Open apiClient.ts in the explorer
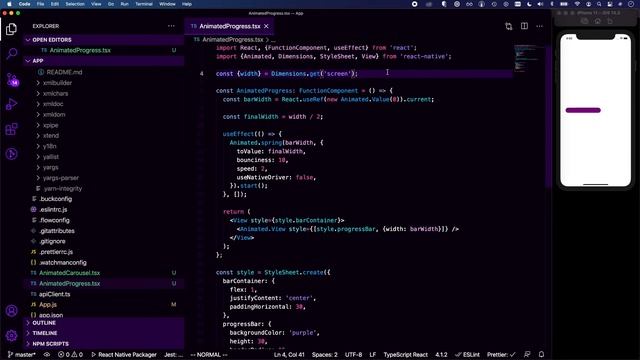640x360 pixels. [x=54, y=294]
